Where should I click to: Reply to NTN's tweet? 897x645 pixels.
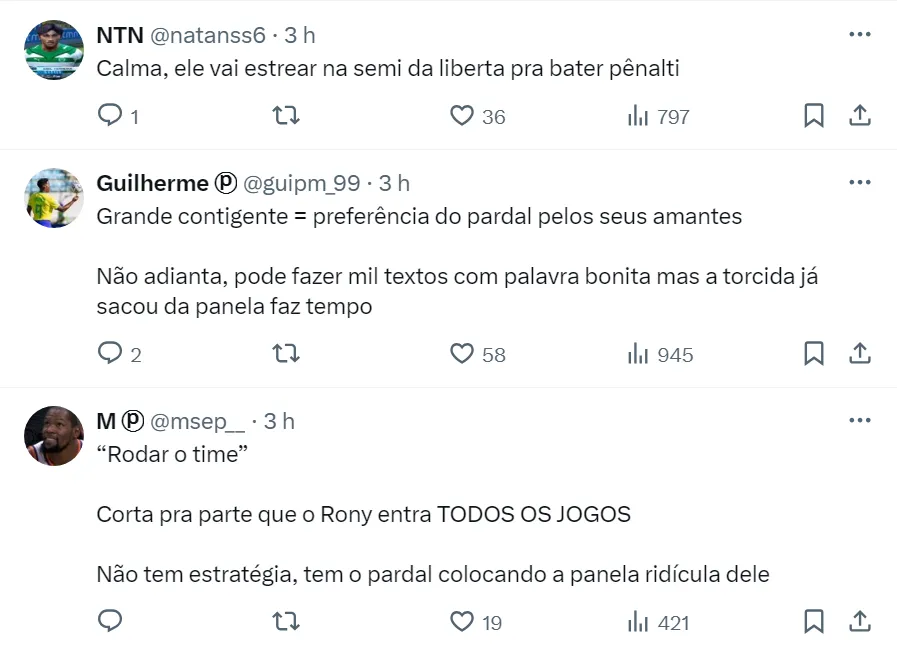[110, 116]
